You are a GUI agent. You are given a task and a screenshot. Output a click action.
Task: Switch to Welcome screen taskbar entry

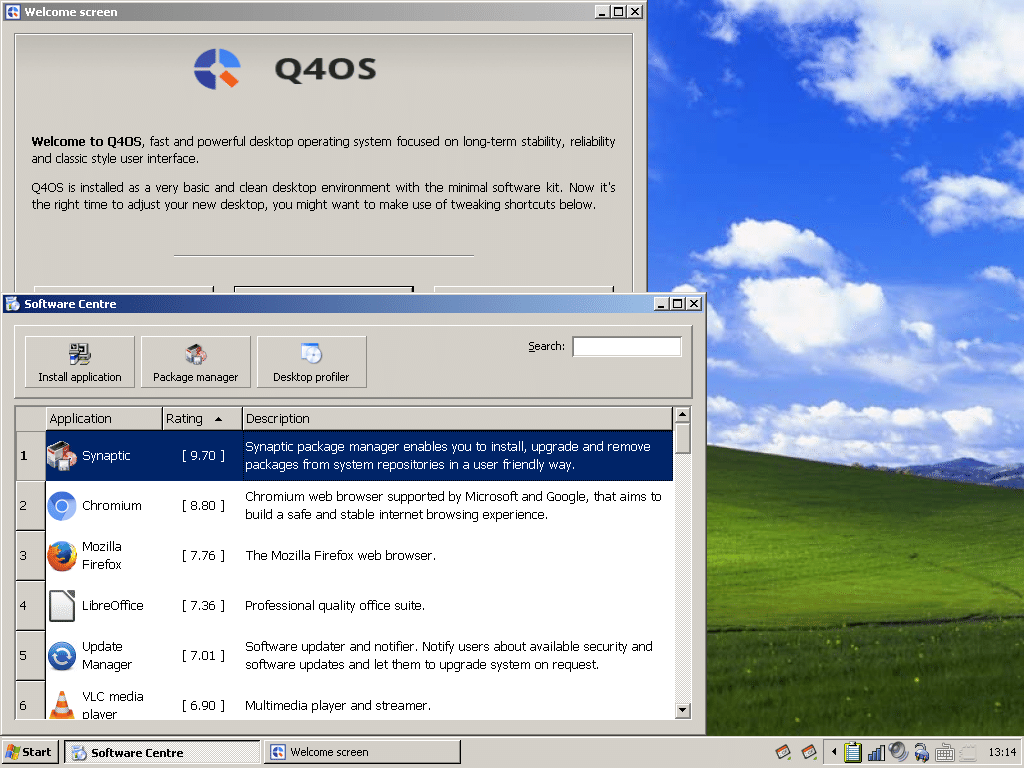click(362, 752)
